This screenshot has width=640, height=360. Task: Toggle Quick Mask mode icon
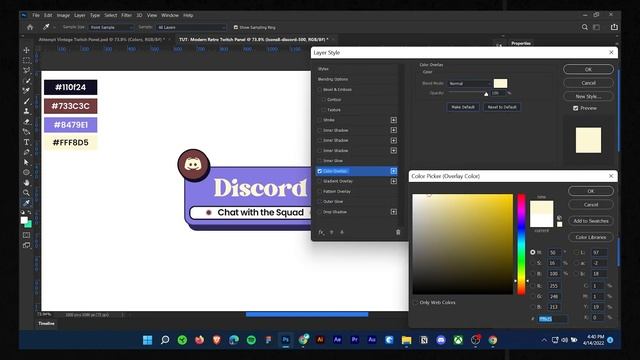(x=27, y=235)
